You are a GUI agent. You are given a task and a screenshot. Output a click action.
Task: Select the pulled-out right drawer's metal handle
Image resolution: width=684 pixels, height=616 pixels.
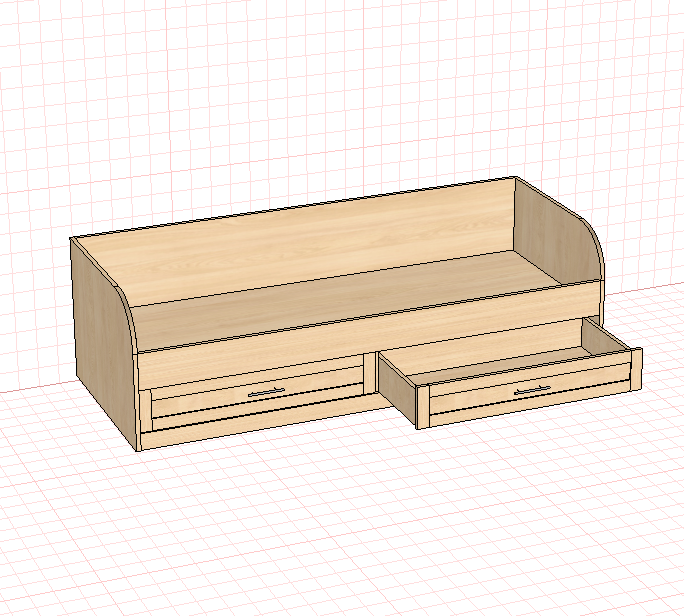[x=532, y=390]
